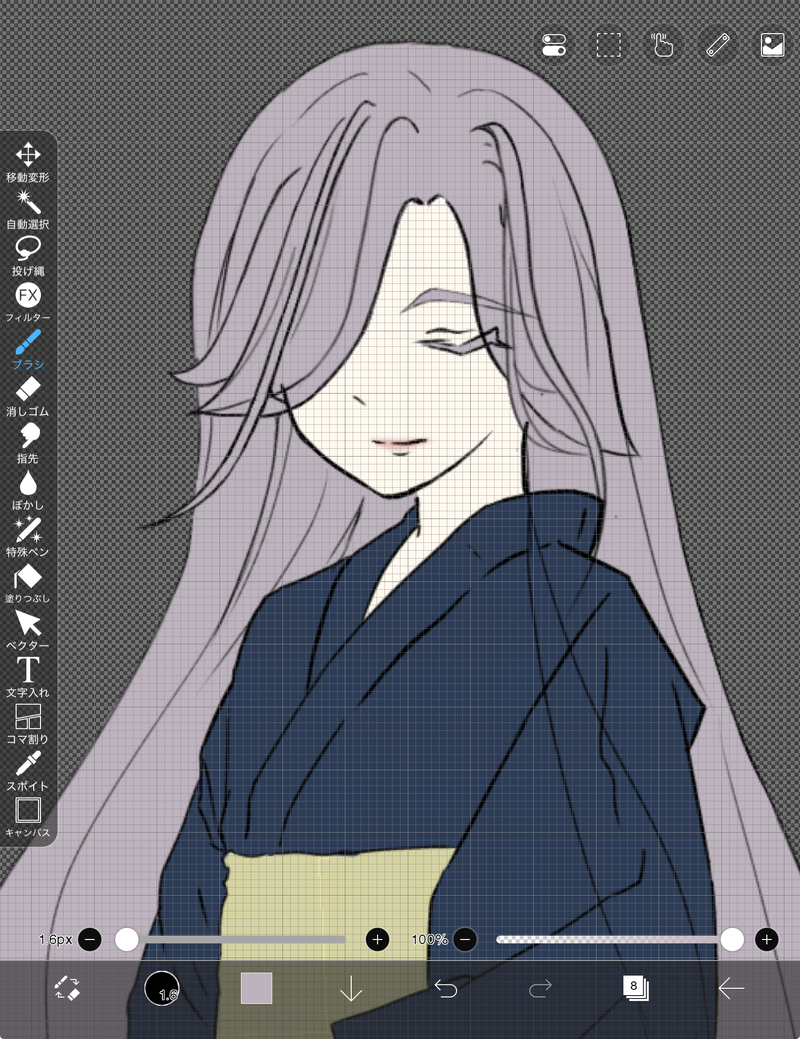
Task: Open the view settings toggle switches icon
Action: point(554,45)
